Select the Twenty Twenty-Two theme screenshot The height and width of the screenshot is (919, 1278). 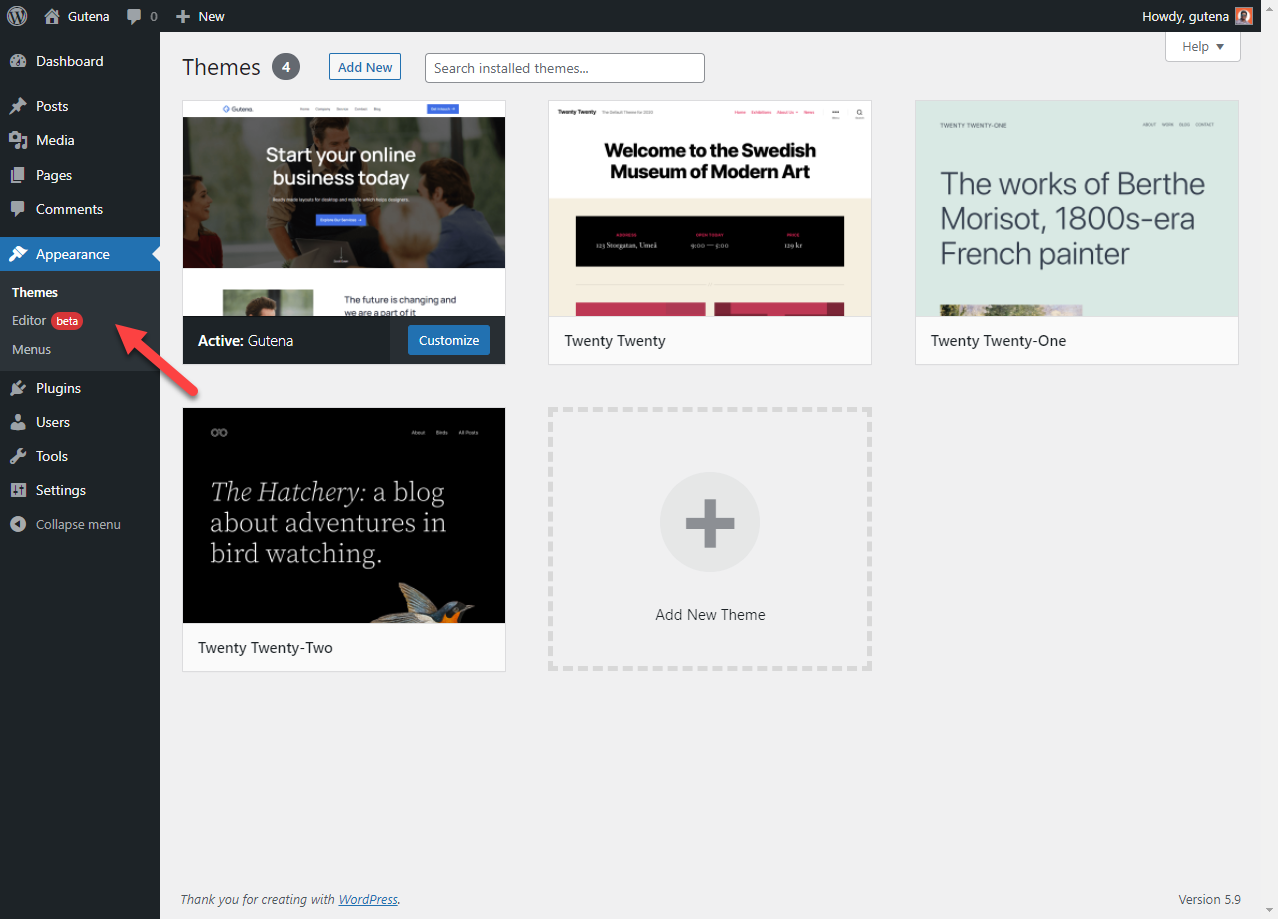pos(344,515)
